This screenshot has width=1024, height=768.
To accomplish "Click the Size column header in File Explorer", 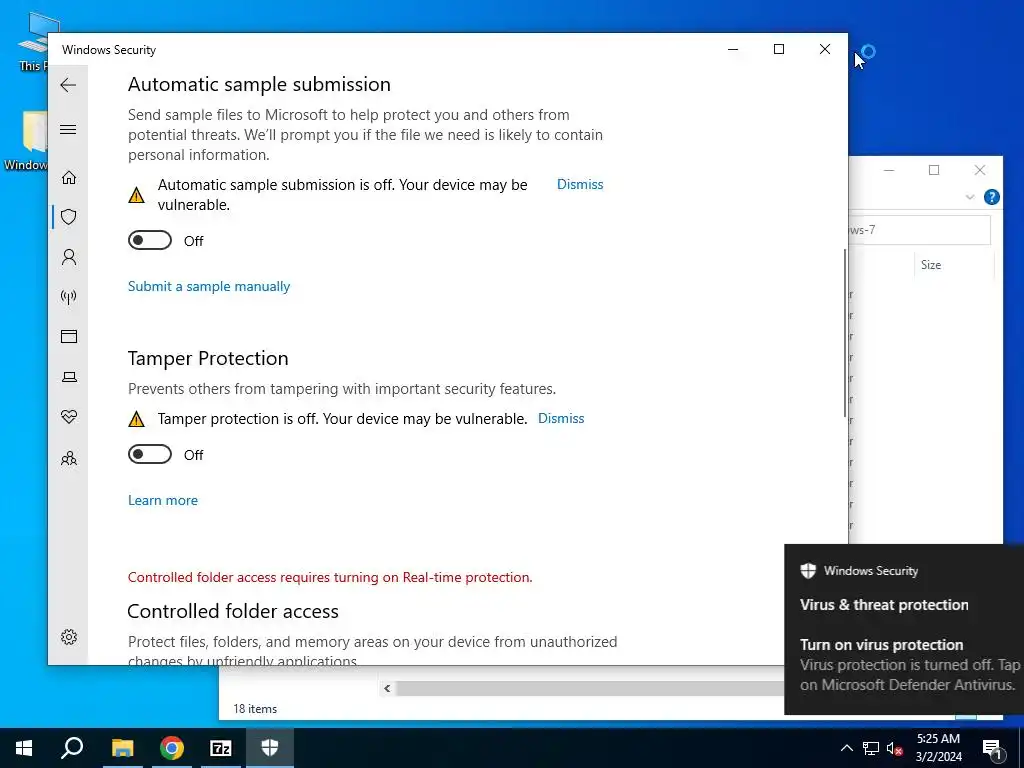I will (931, 264).
